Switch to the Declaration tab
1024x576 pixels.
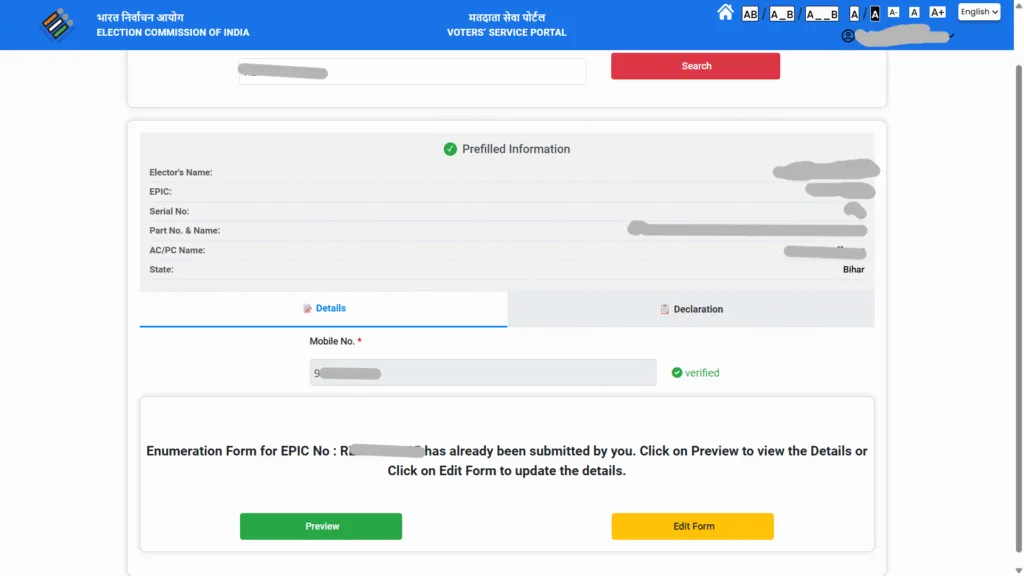pyautogui.click(x=691, y=309)
